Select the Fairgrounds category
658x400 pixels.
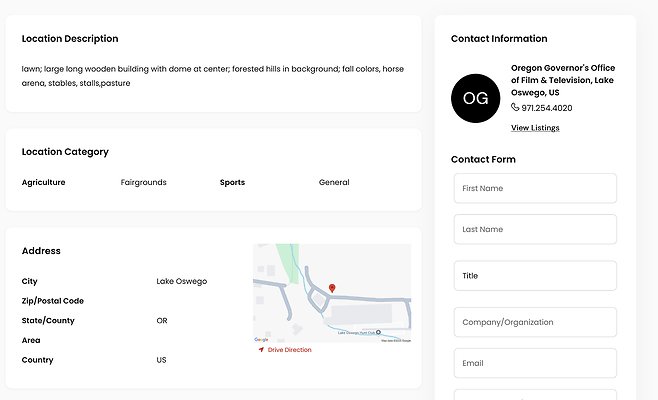pos(143,183)
